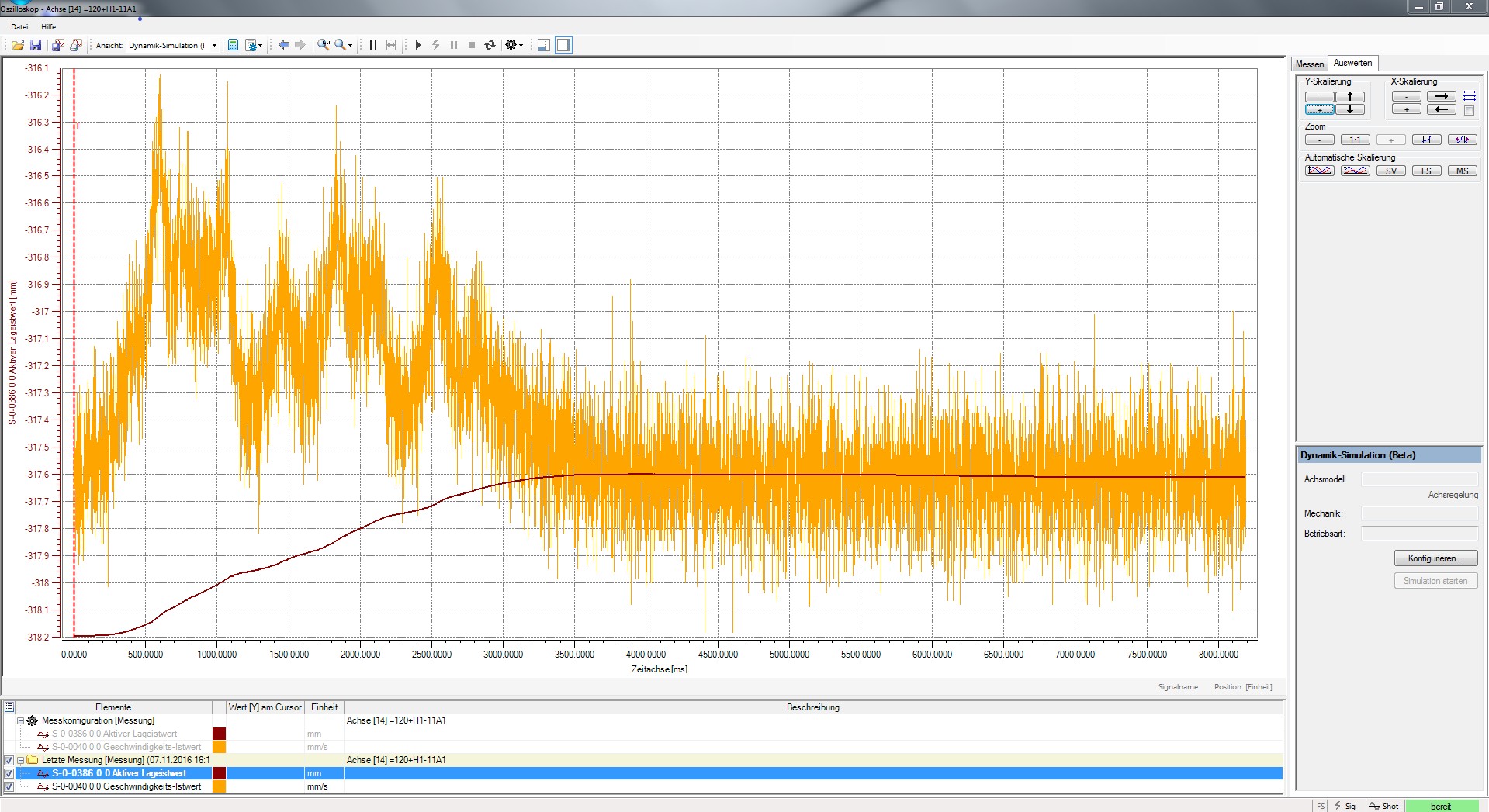Image resolution: width=1489 pixels, height=812 pixels.
Task: Click the open file folder icon
Action: 17,45
